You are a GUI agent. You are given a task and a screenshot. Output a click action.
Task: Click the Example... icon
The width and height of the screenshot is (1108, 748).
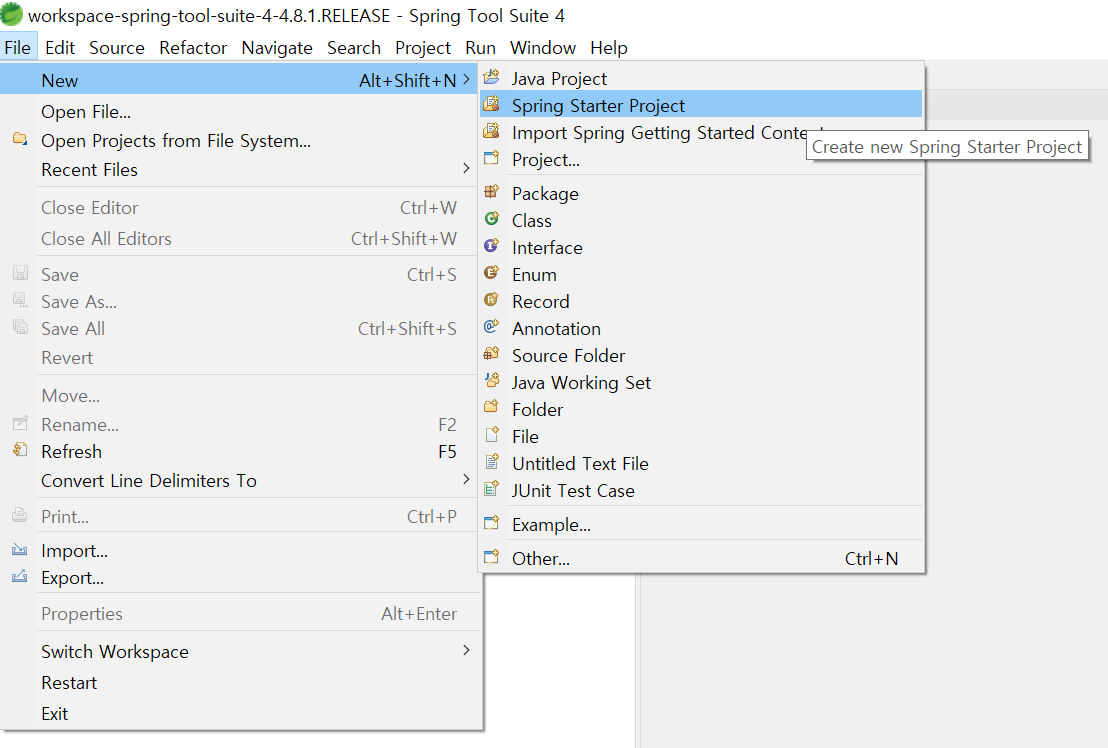492,523
